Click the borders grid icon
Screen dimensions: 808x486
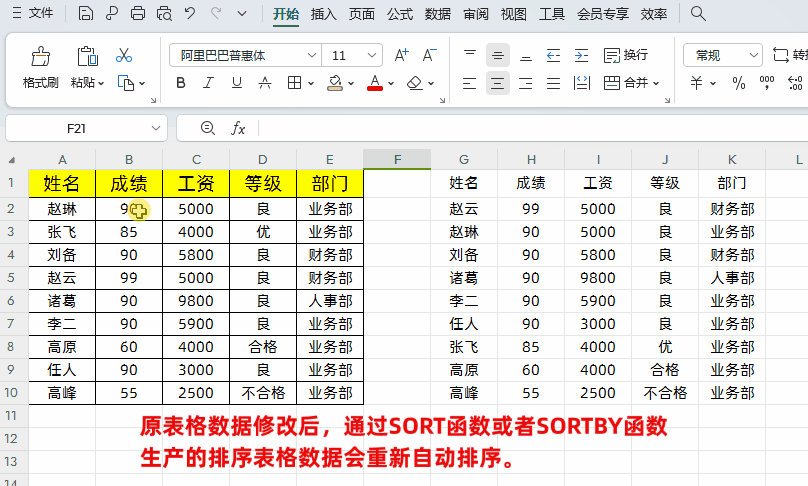tap(294, 82)
